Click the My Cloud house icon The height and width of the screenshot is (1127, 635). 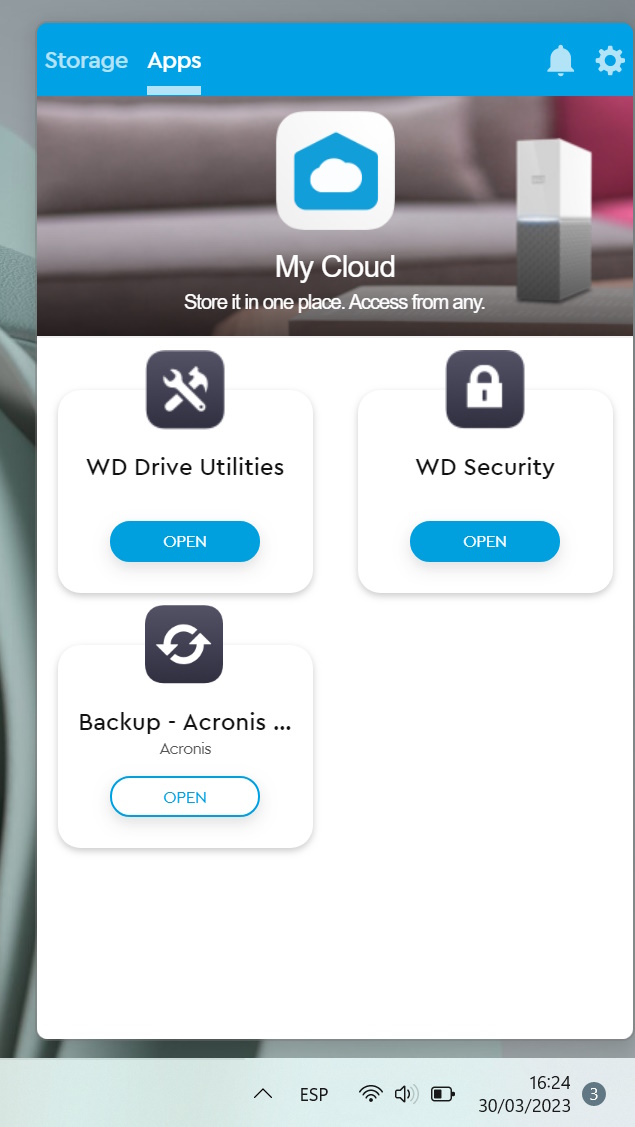335,170
